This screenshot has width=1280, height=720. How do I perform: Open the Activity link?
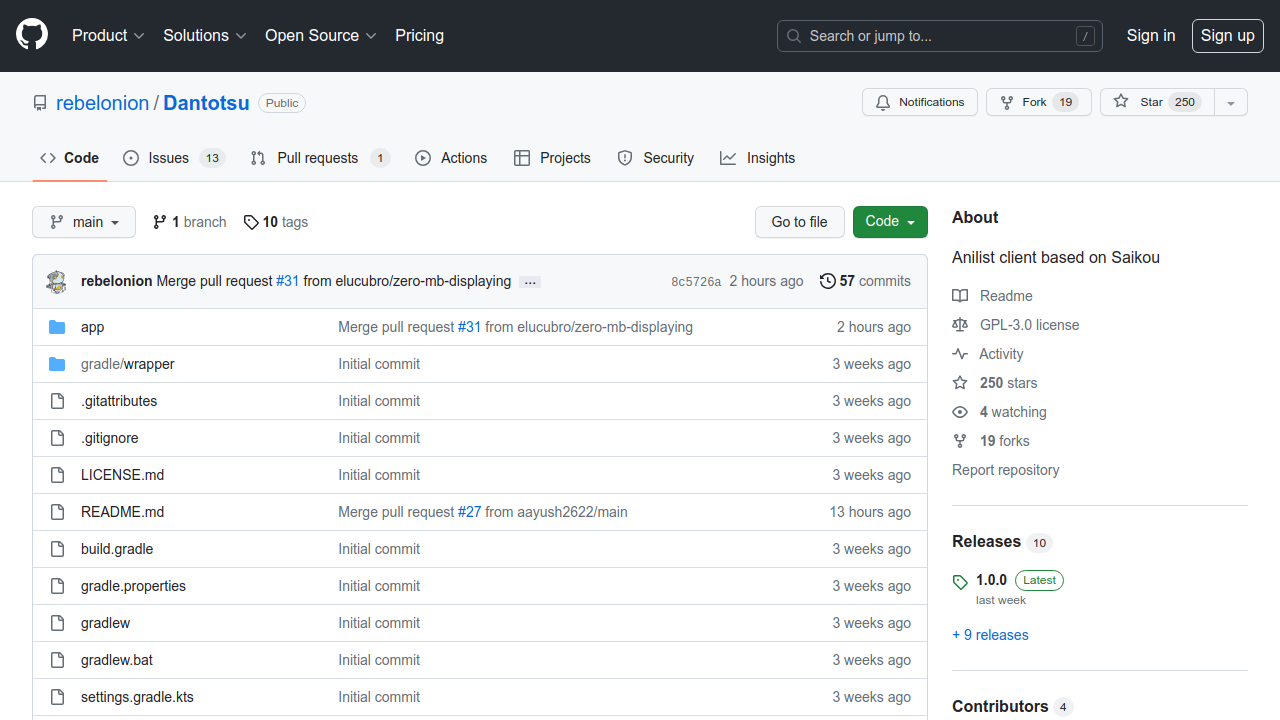tap(987, 354)
